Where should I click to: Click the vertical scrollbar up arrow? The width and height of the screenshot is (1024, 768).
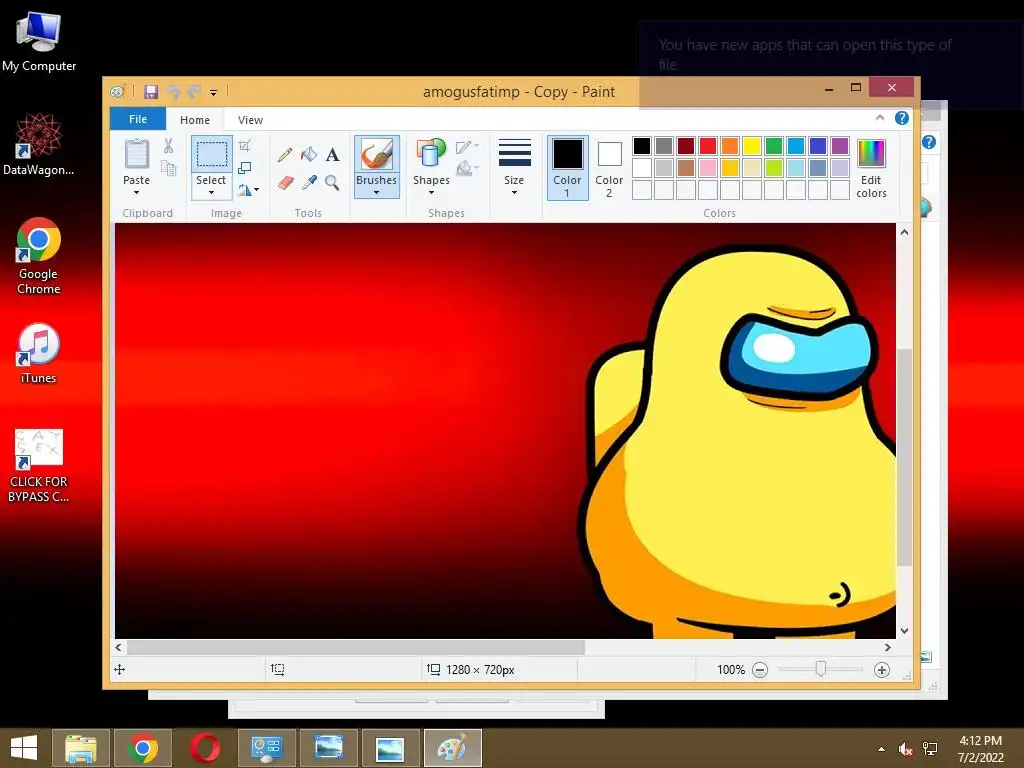pos(904,232)
